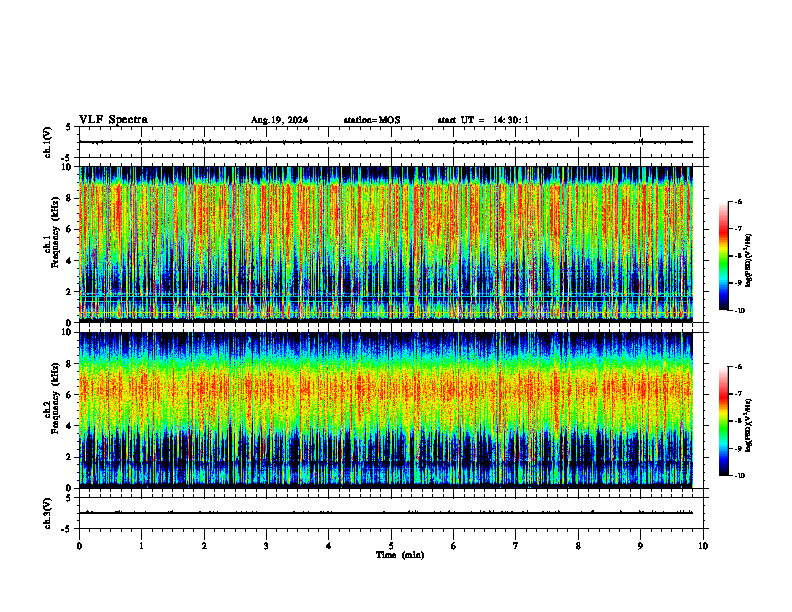
Task: Click the "VLF Spectra" title text
Action: 113,120
